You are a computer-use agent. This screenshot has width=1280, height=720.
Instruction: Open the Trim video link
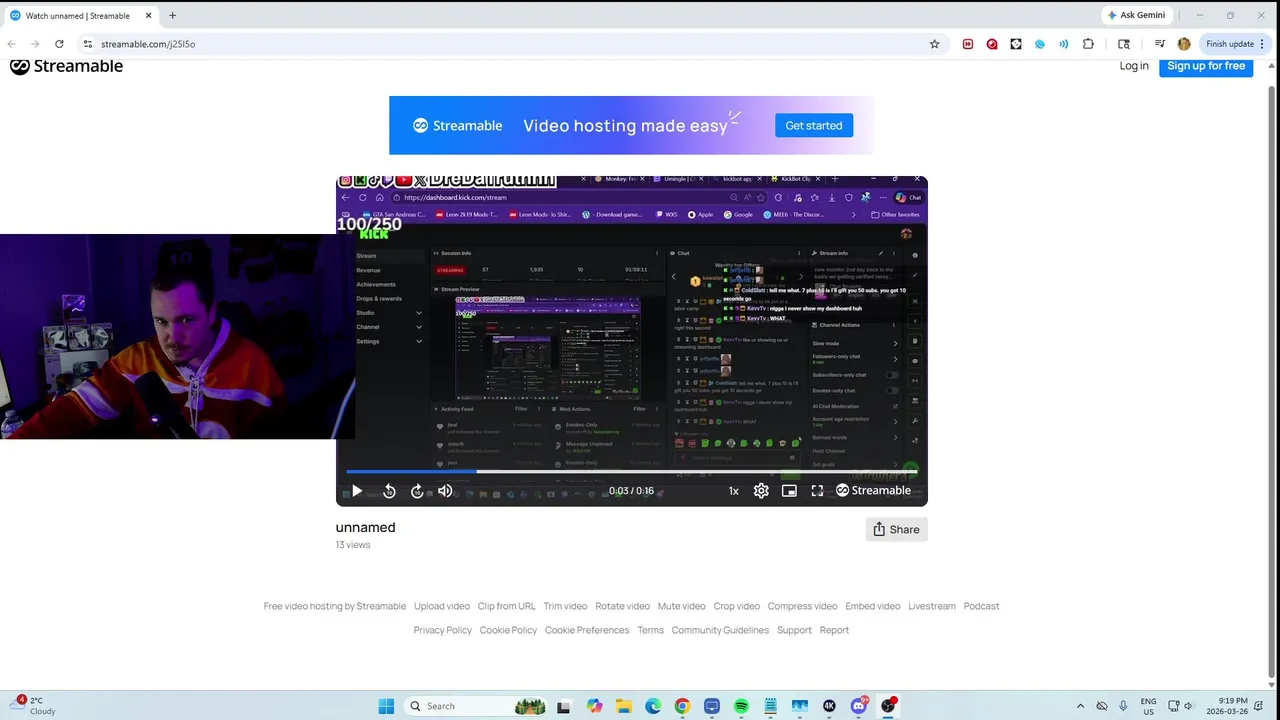point(565,606)
